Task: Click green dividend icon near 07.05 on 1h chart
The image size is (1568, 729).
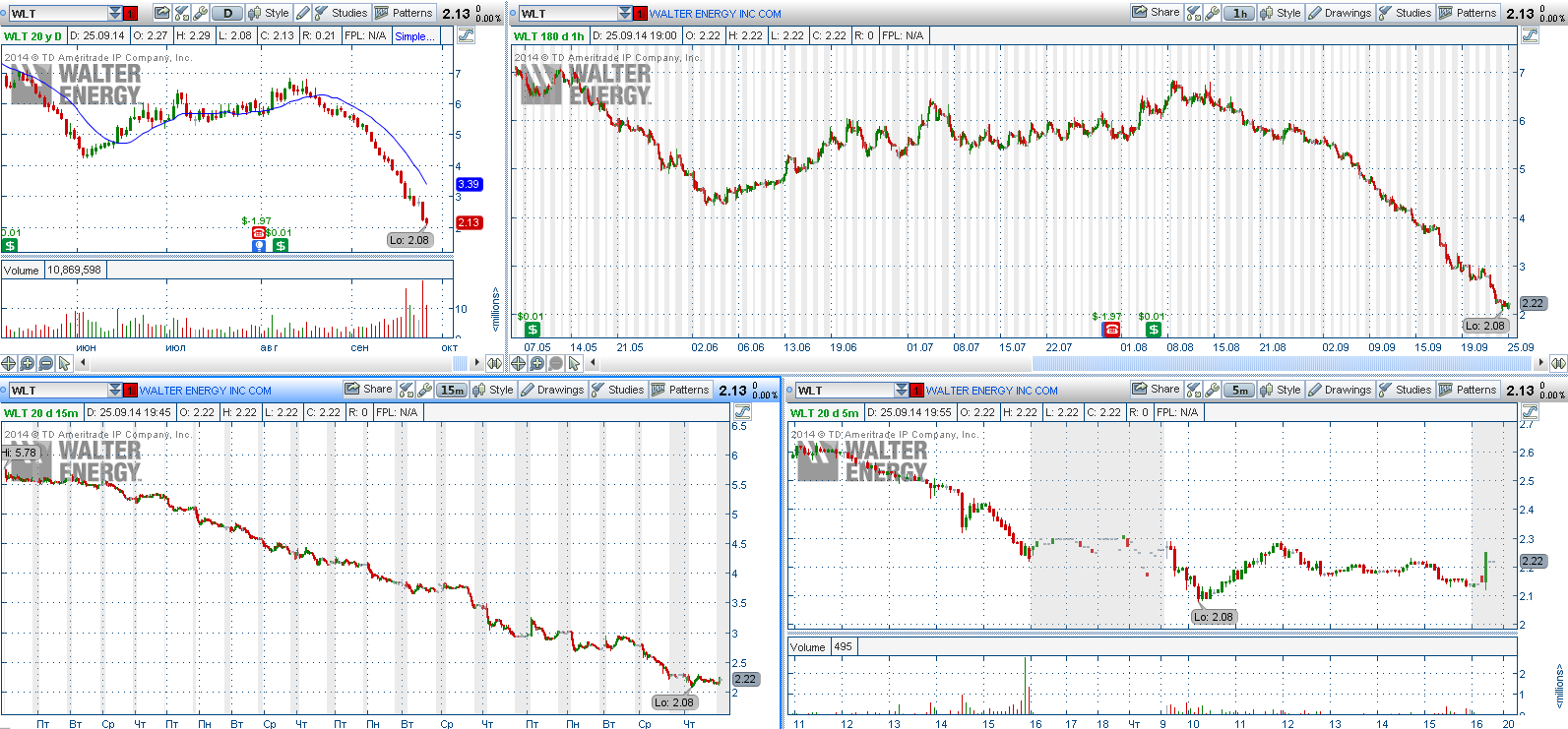Action: 533,330
